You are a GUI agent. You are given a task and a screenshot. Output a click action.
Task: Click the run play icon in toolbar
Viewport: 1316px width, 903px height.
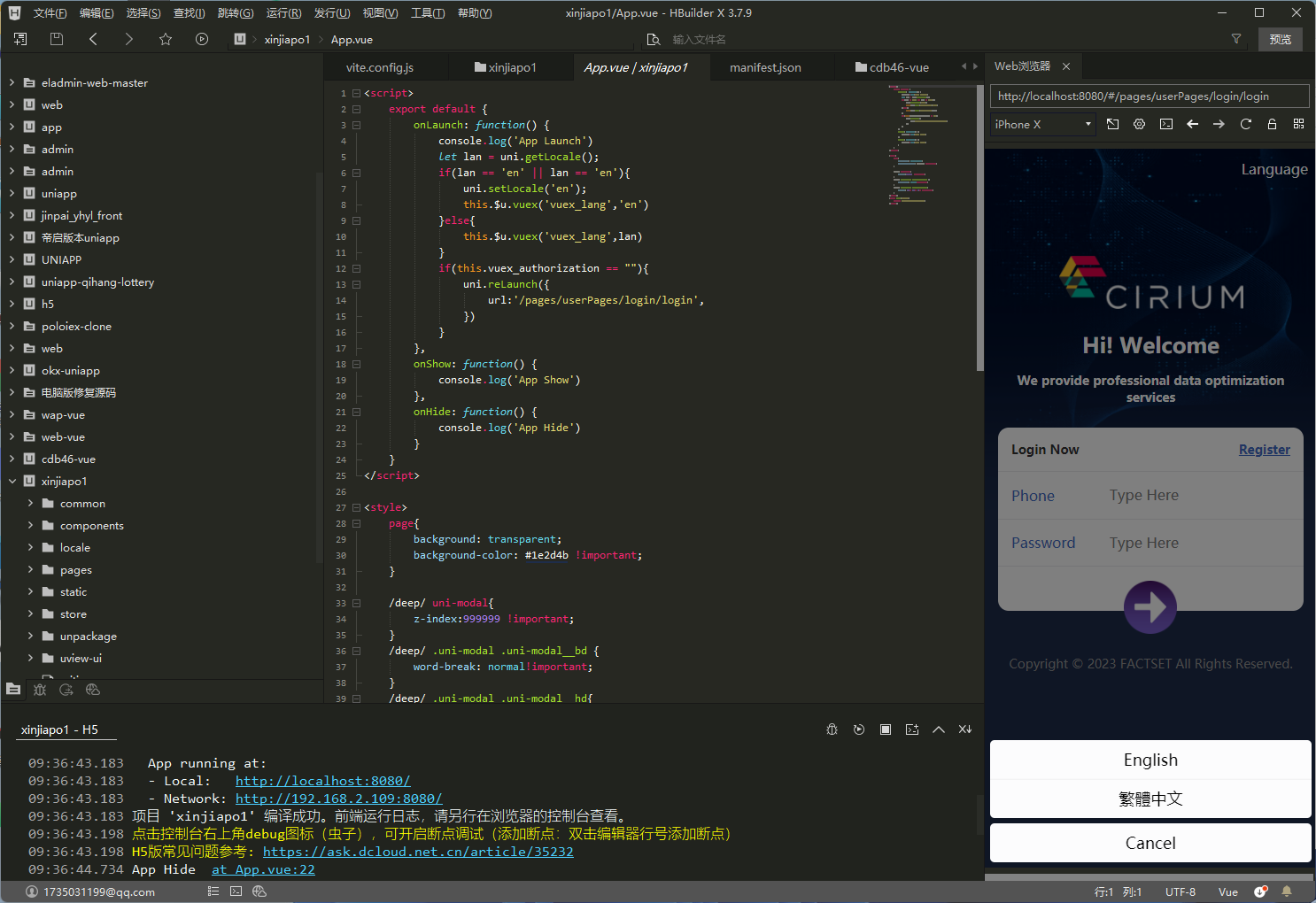pyautogui.click(x=202, y=39)
